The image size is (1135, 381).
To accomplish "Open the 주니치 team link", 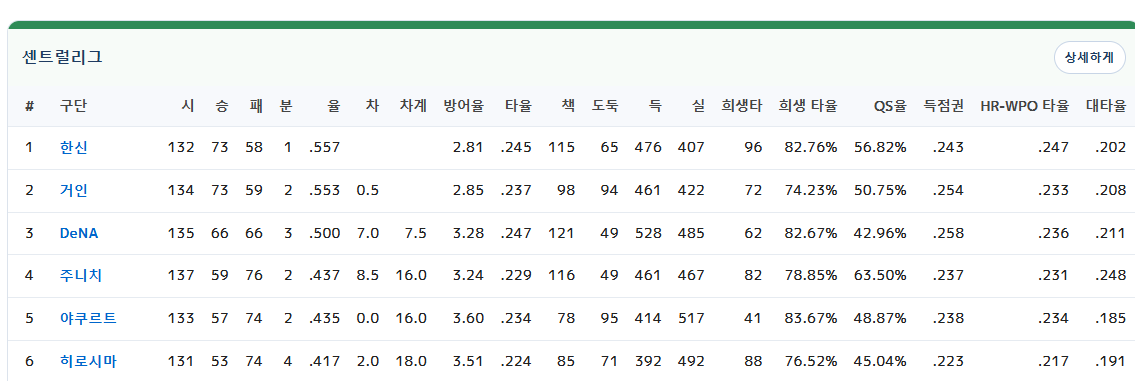I will point(80,275).
